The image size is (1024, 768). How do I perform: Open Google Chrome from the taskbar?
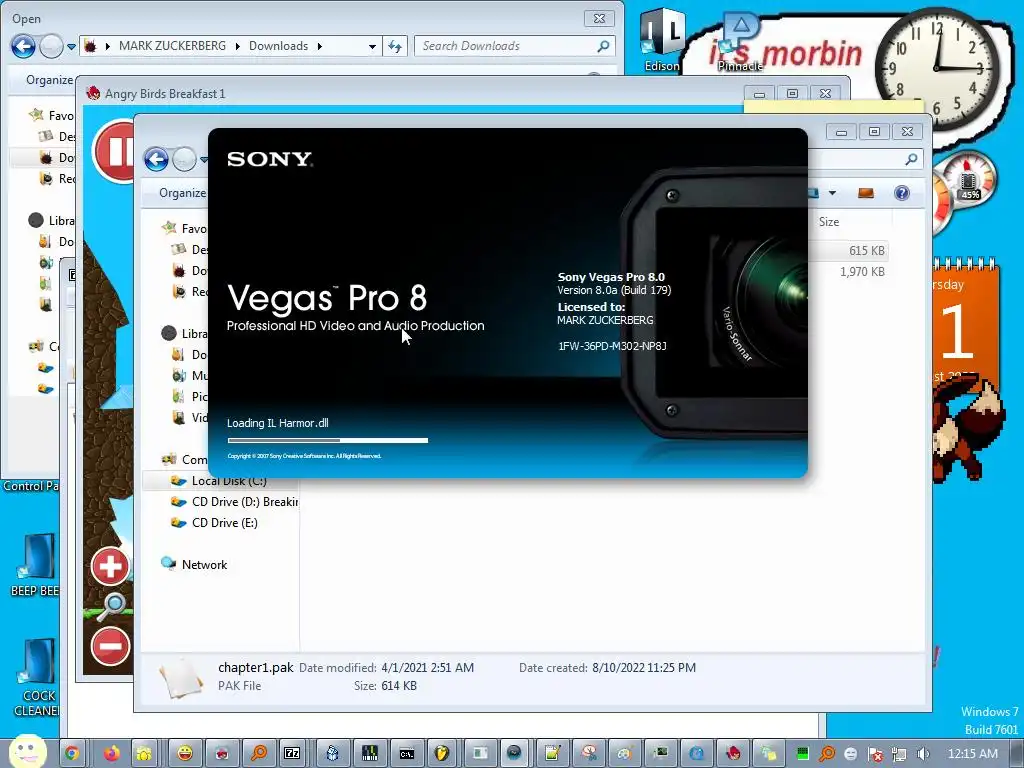click(71, 754)
